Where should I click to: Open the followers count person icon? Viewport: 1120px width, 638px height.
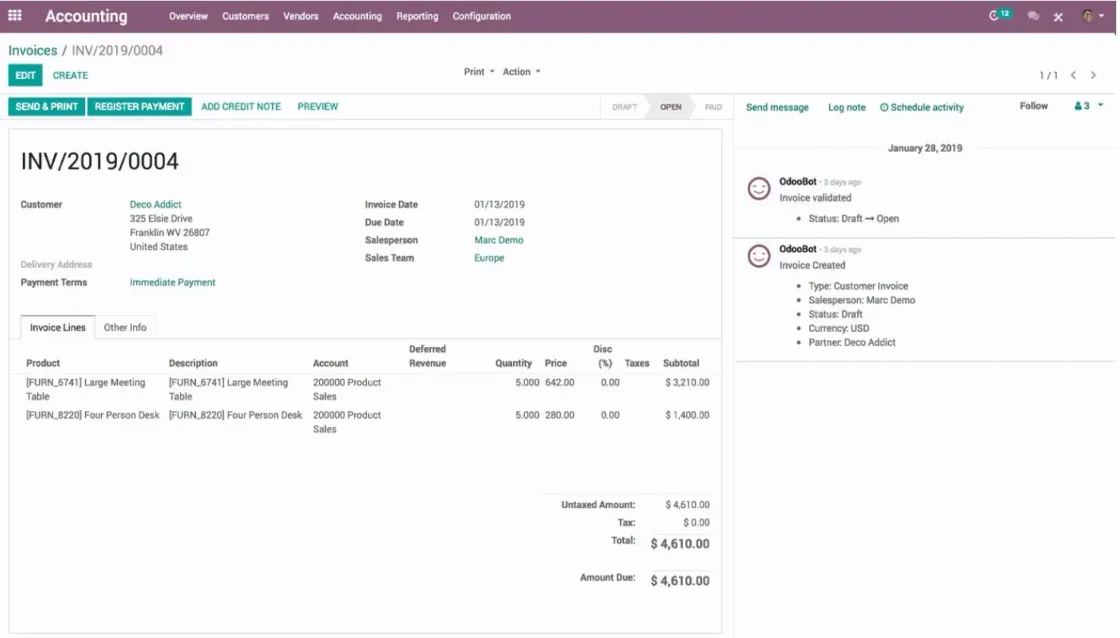pos(1082,106)
